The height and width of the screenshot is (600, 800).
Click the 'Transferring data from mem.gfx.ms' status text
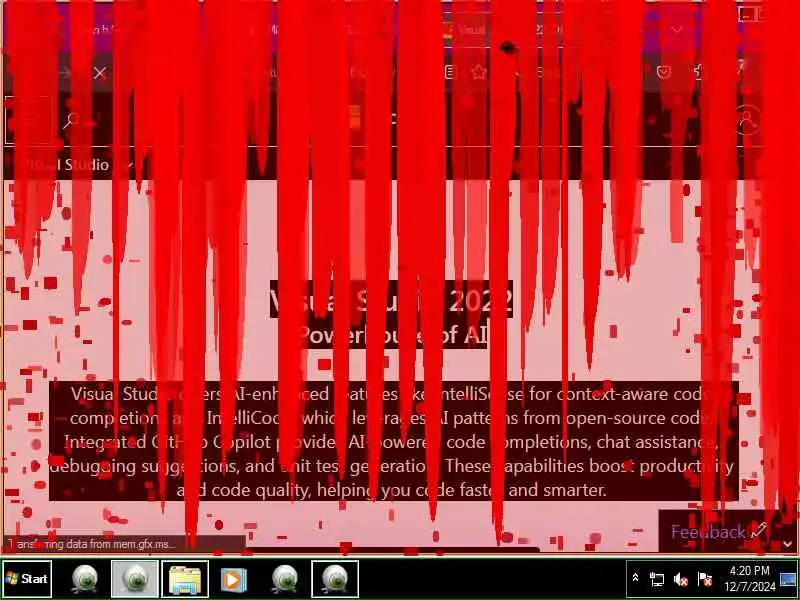point(91,544)
